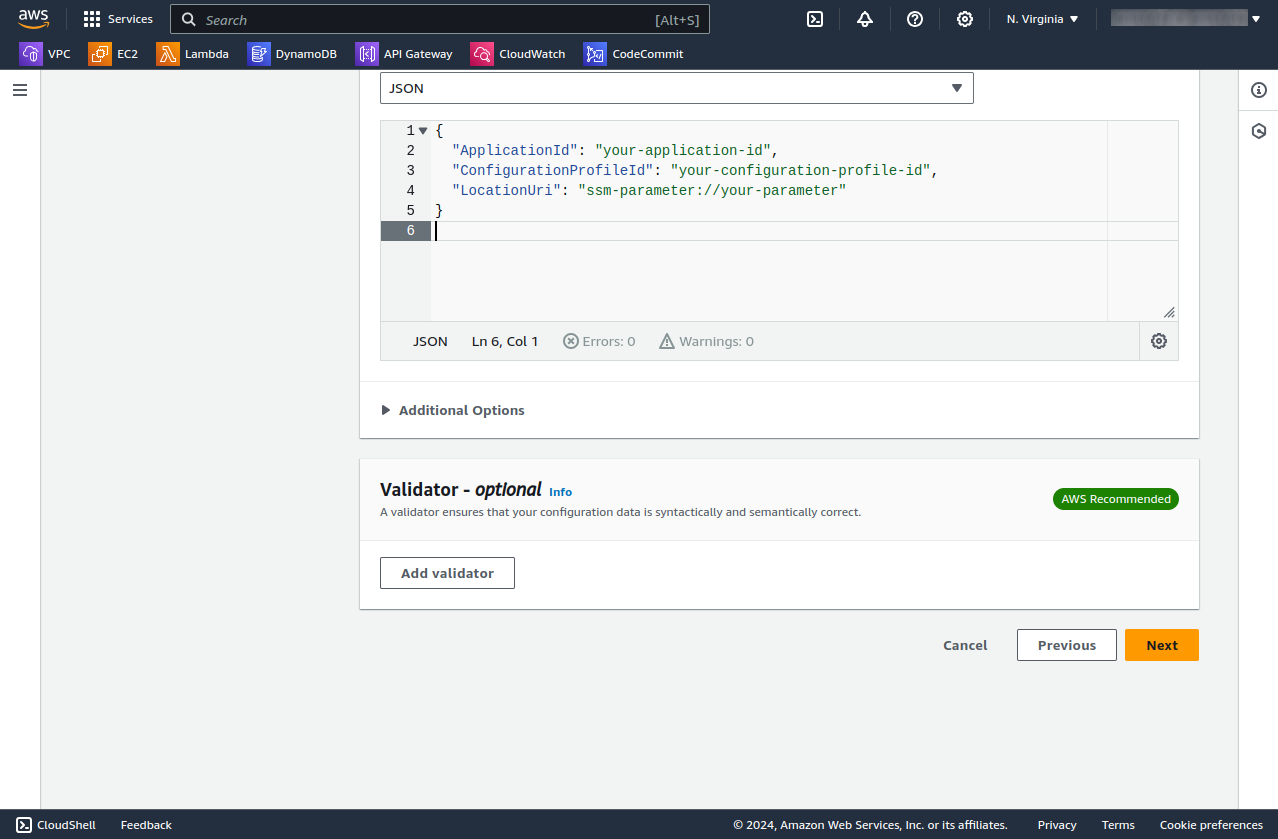The image size is (1278, 839).
Task: Click the CodeCommit shortcut icon
Action: [x=595, y=54]
